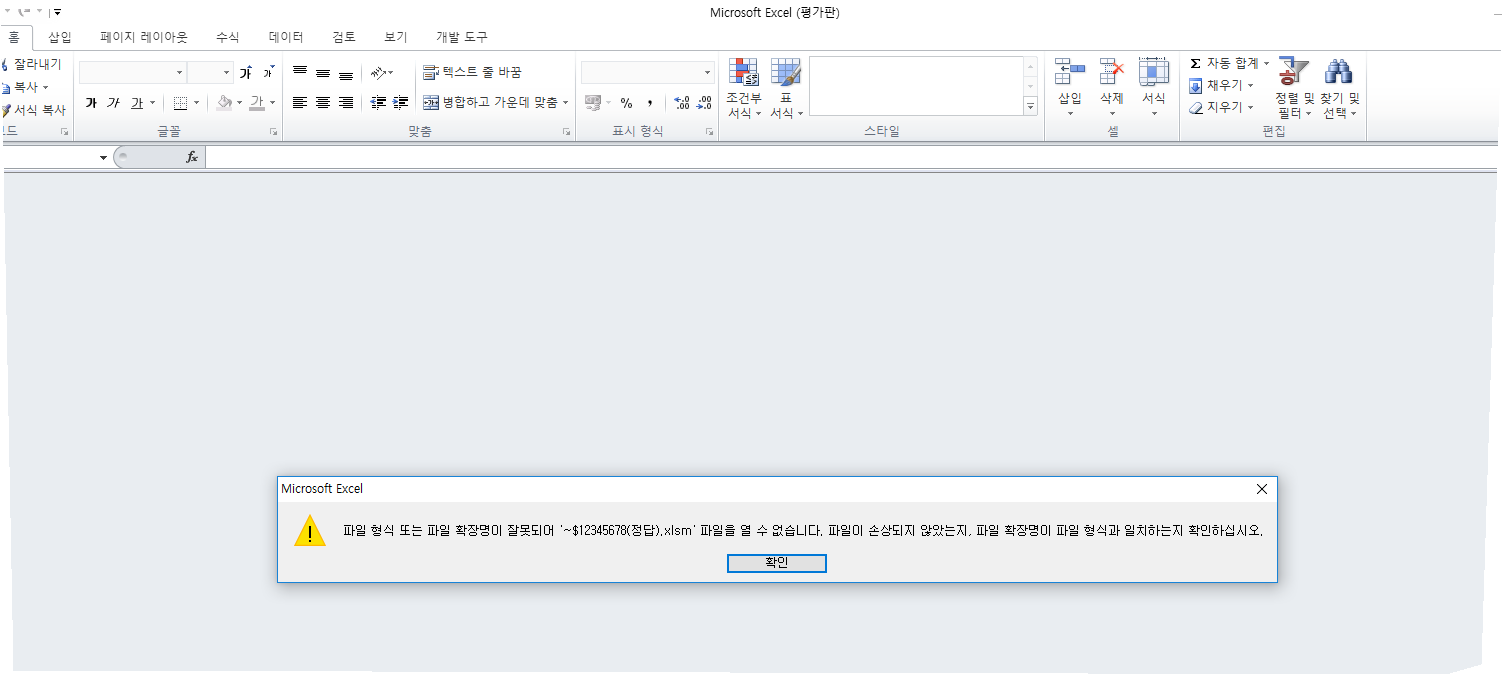
Task: Toggle italic 가 formatting
Action: 113,103
